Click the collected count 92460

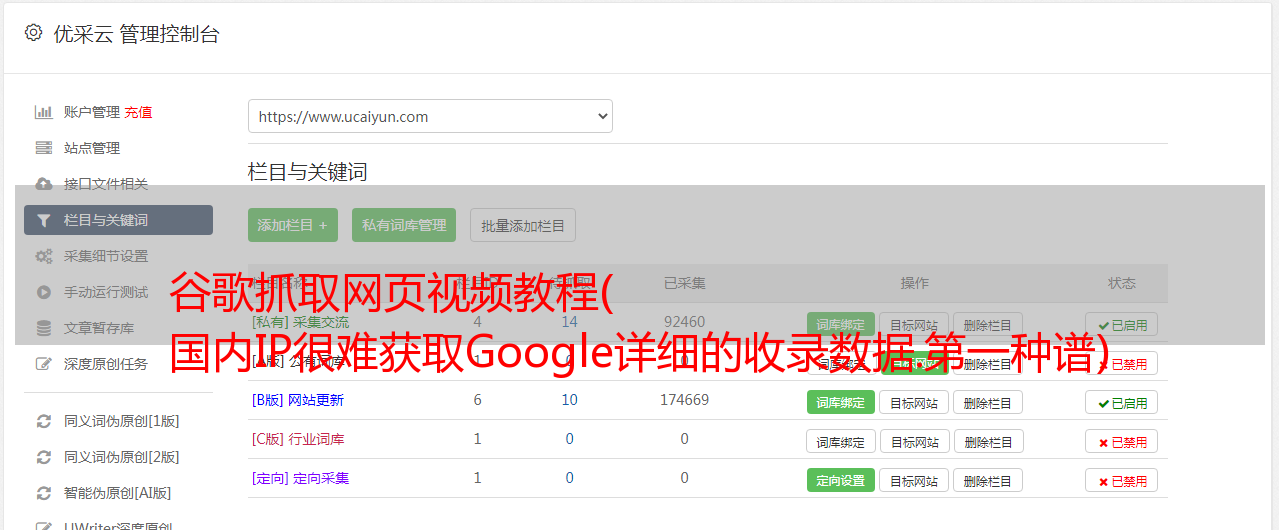[x=685, y=322]
